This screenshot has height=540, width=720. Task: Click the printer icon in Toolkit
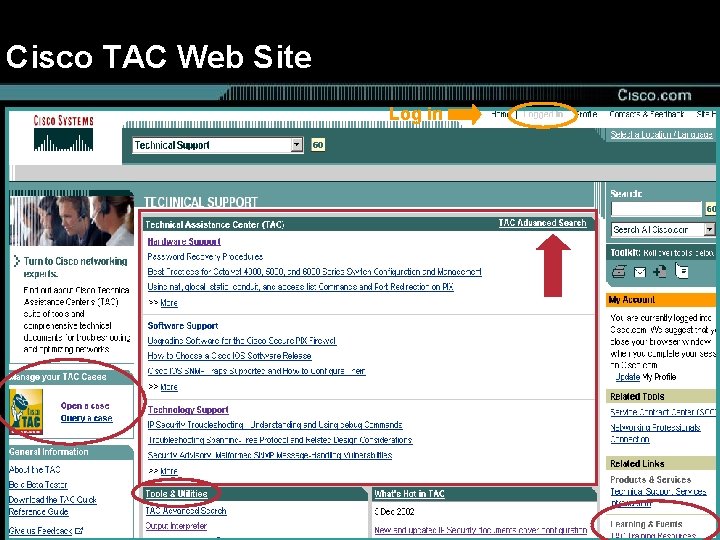619,272
